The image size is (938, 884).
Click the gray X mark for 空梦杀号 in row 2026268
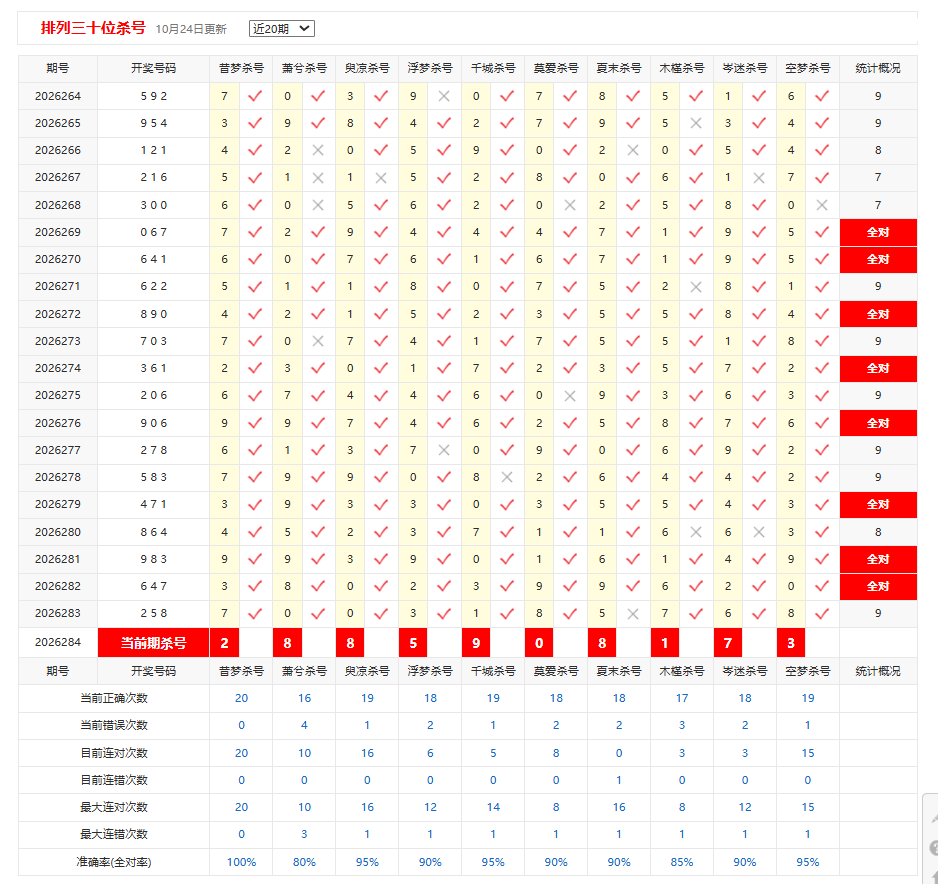822,205
